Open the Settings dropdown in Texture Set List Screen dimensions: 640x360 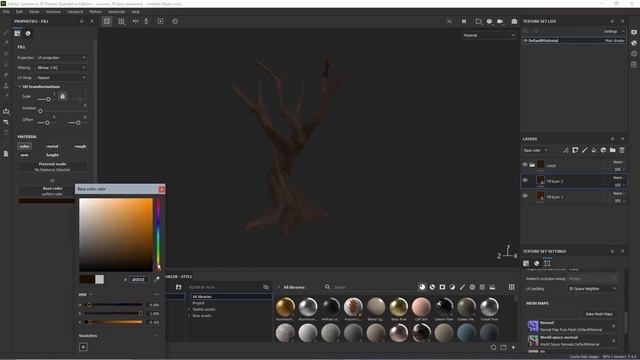coord(613,31)
